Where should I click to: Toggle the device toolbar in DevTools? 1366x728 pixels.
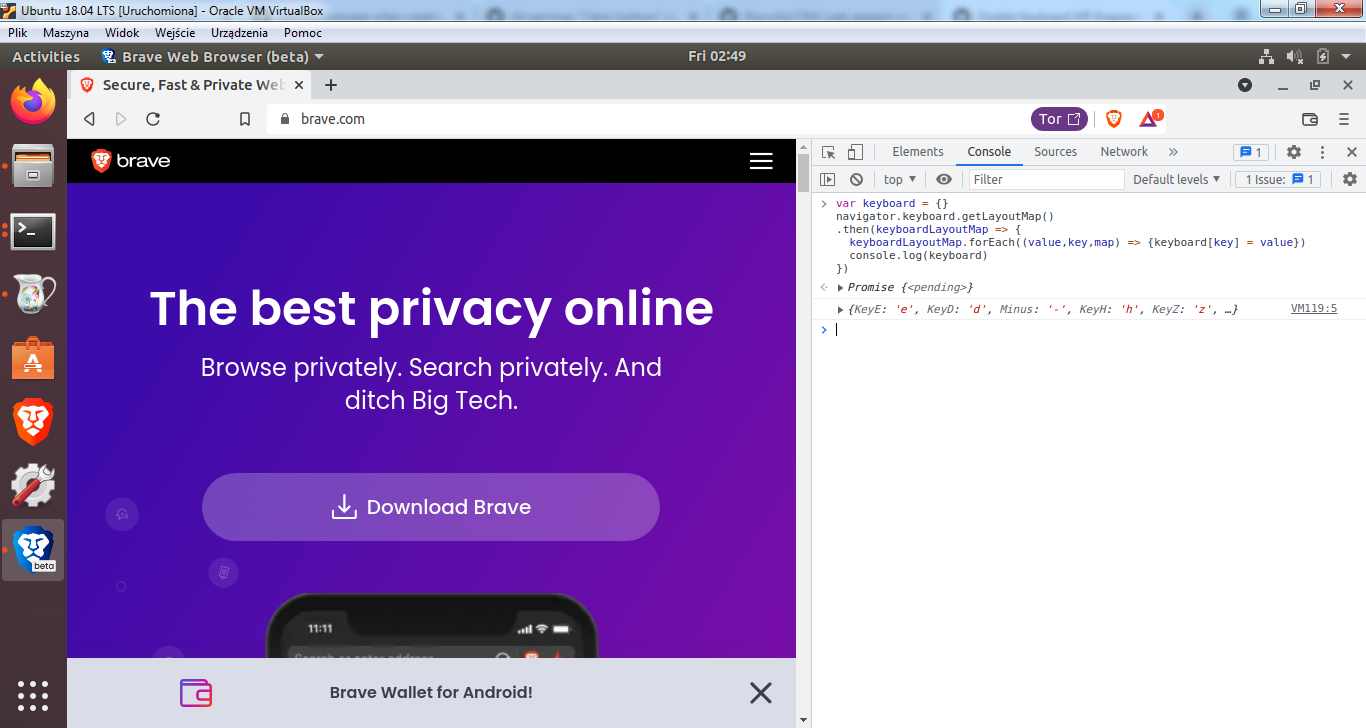point(855,151)
